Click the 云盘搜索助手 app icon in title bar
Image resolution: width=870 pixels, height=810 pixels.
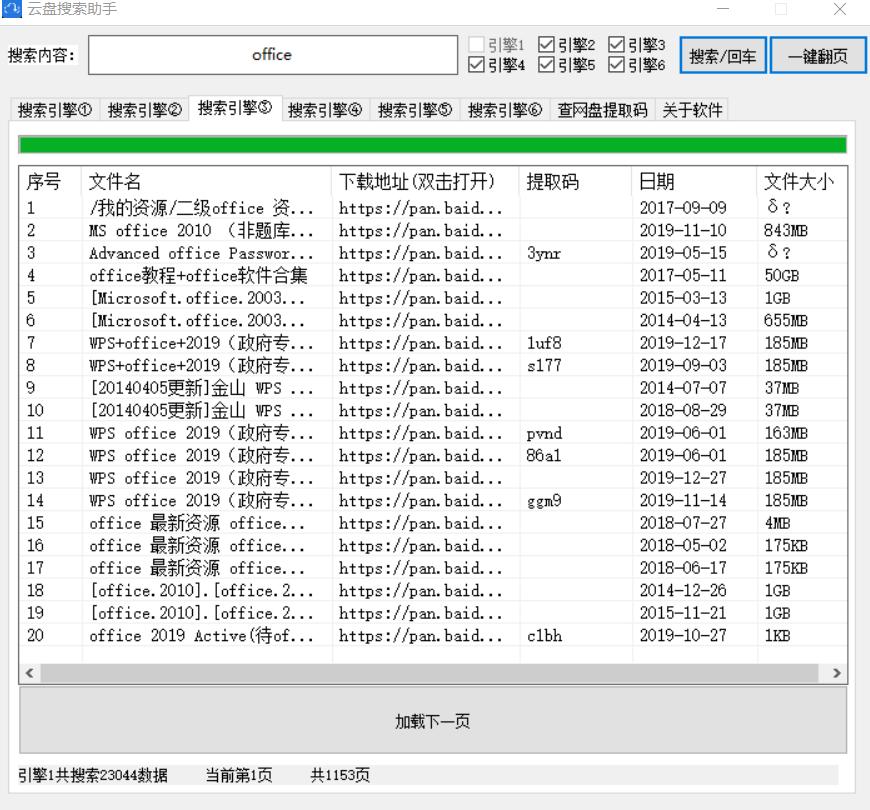(11, 8)
